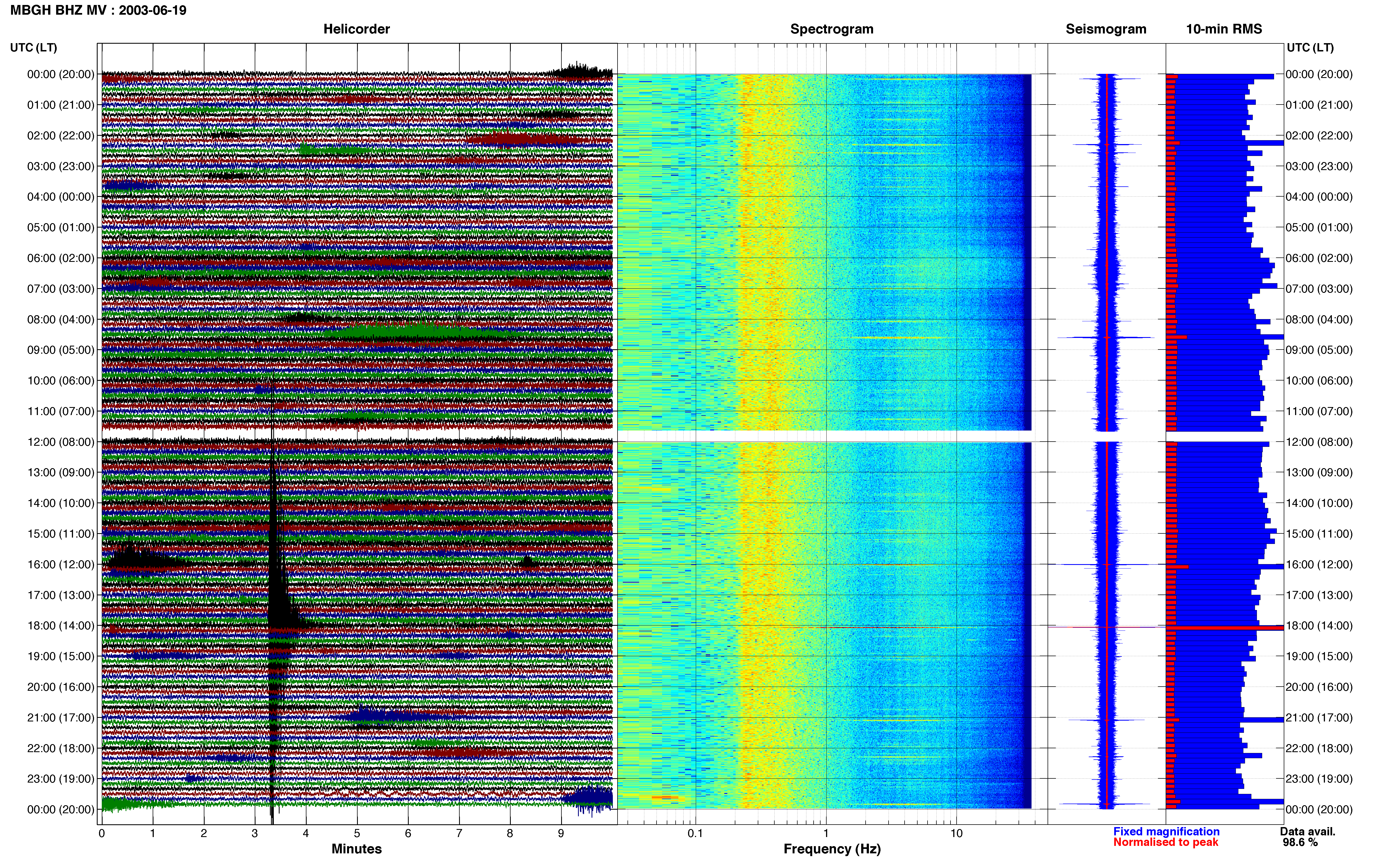
Task: Click the right-side '21:00 (17:00)' time label
Action: coord(1319,718)
